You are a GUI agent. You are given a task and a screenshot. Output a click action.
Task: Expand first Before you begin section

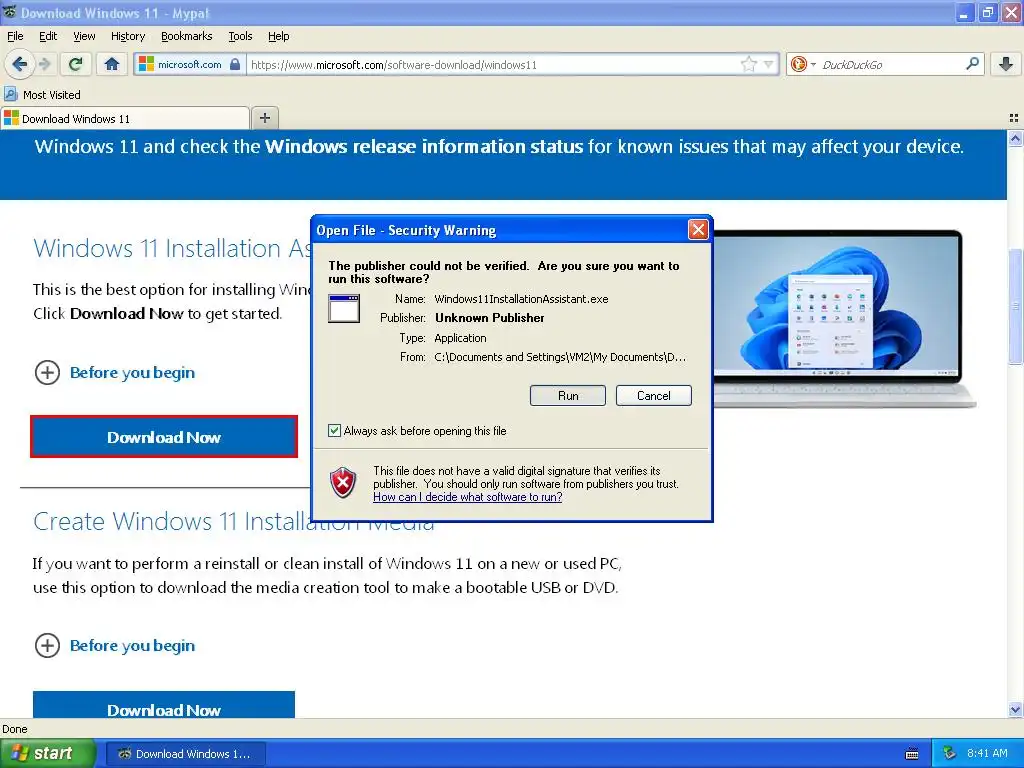click(x=114, y=373)
